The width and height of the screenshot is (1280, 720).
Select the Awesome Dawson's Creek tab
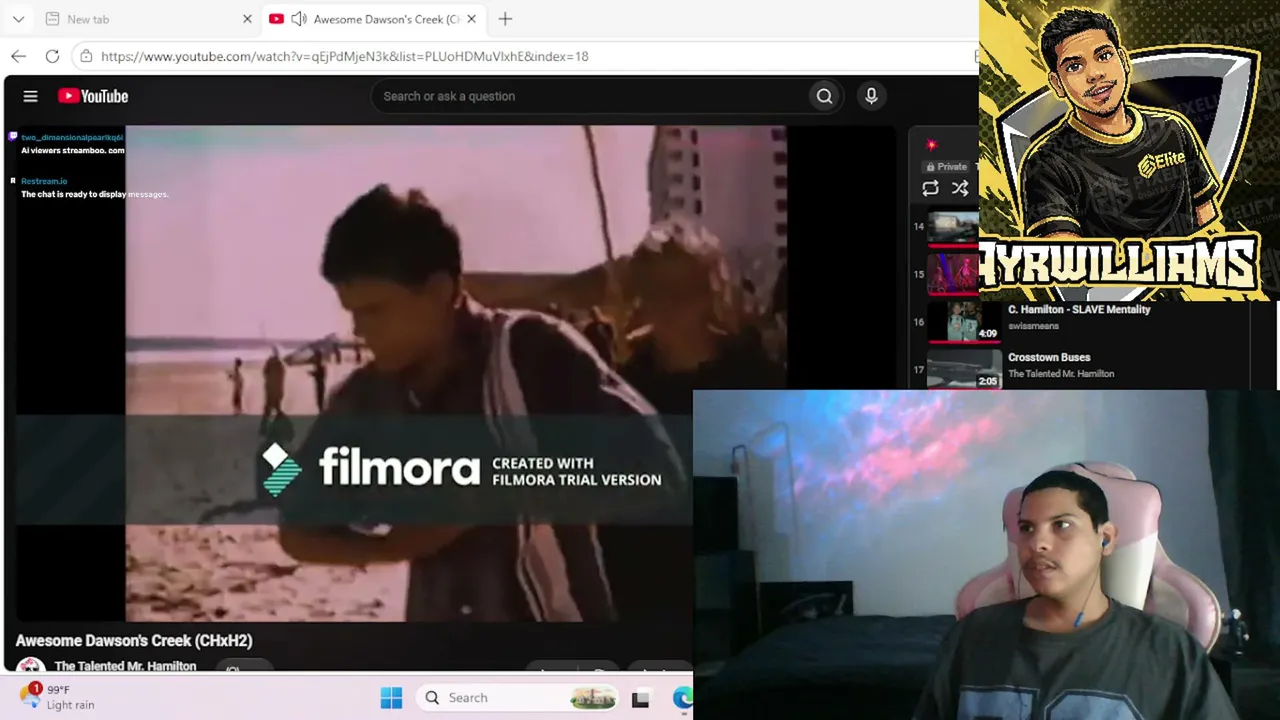[x=374, y=19]
